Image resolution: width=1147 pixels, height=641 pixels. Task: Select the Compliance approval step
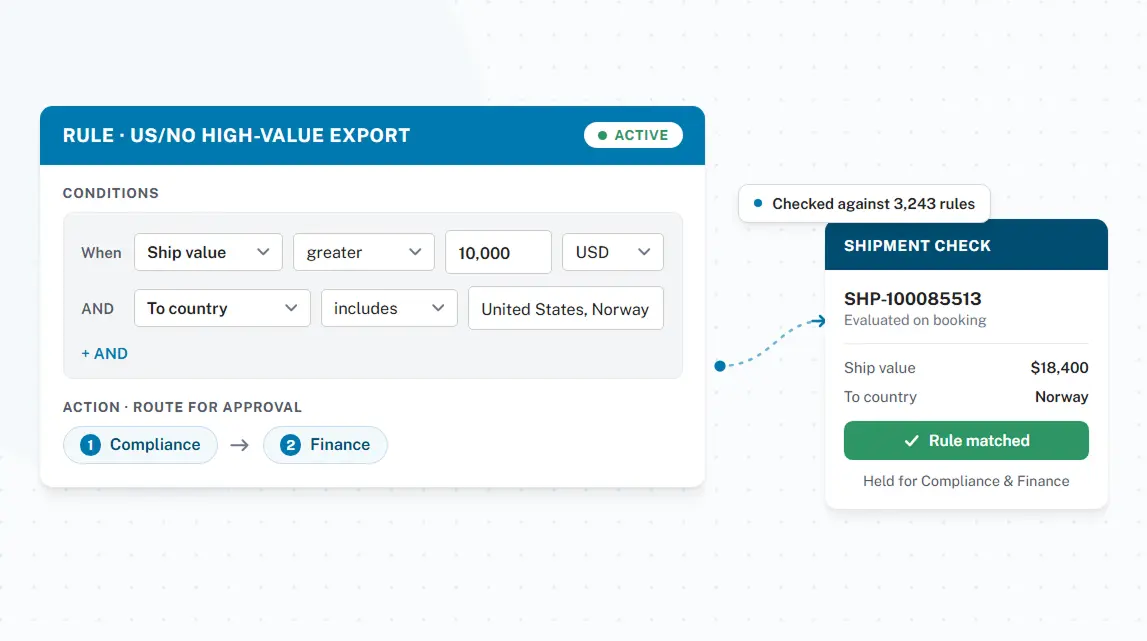(140, 445)
